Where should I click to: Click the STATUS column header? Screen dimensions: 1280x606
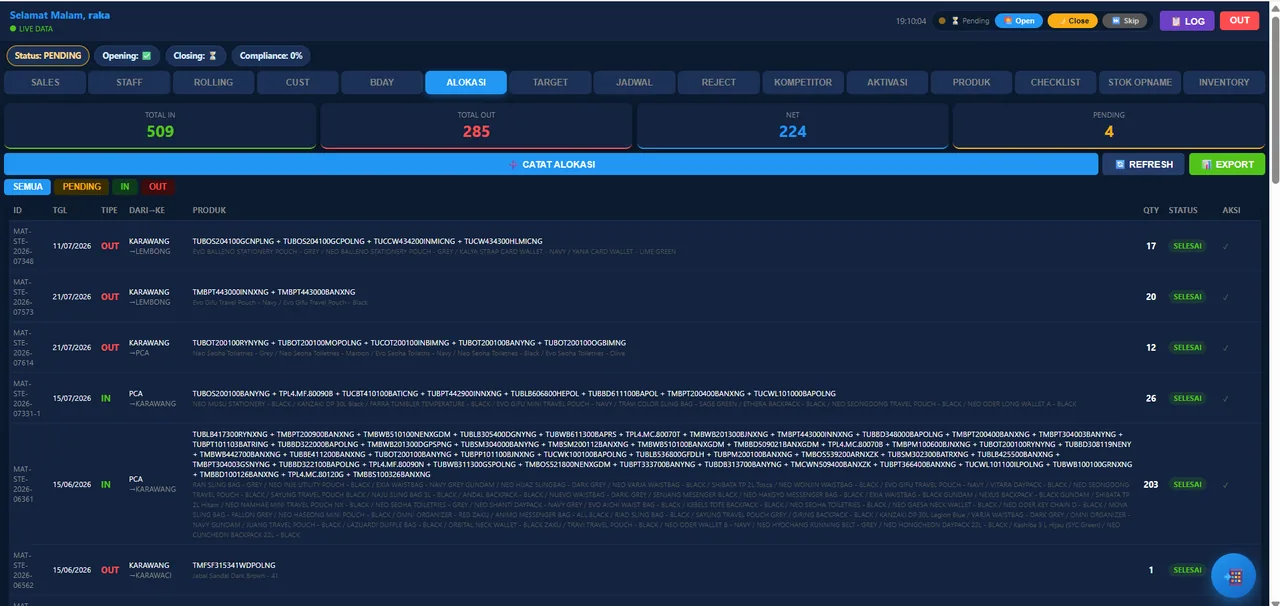(x=1183, y=210)
